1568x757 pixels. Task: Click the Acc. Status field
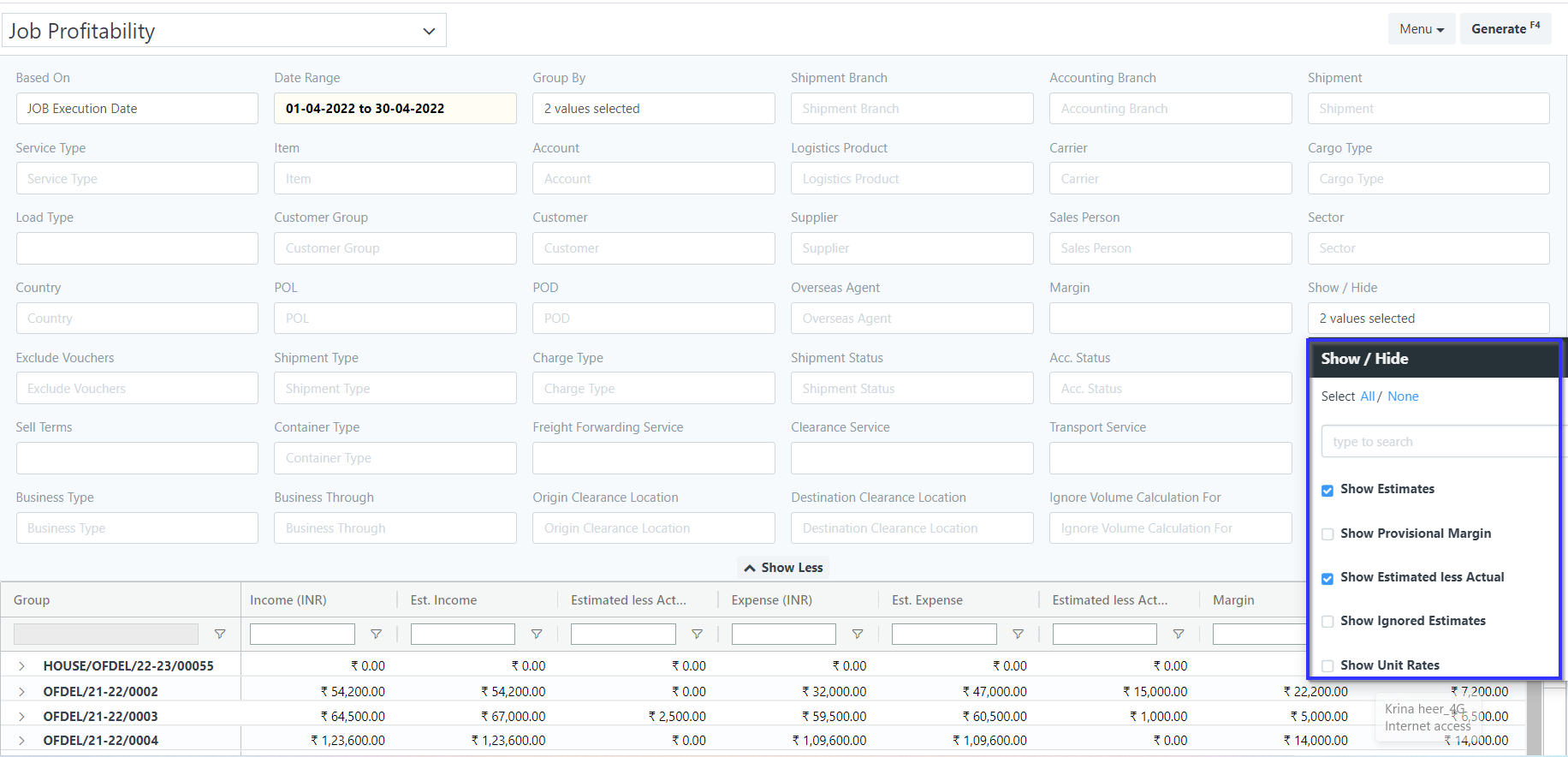point(1171,389)
